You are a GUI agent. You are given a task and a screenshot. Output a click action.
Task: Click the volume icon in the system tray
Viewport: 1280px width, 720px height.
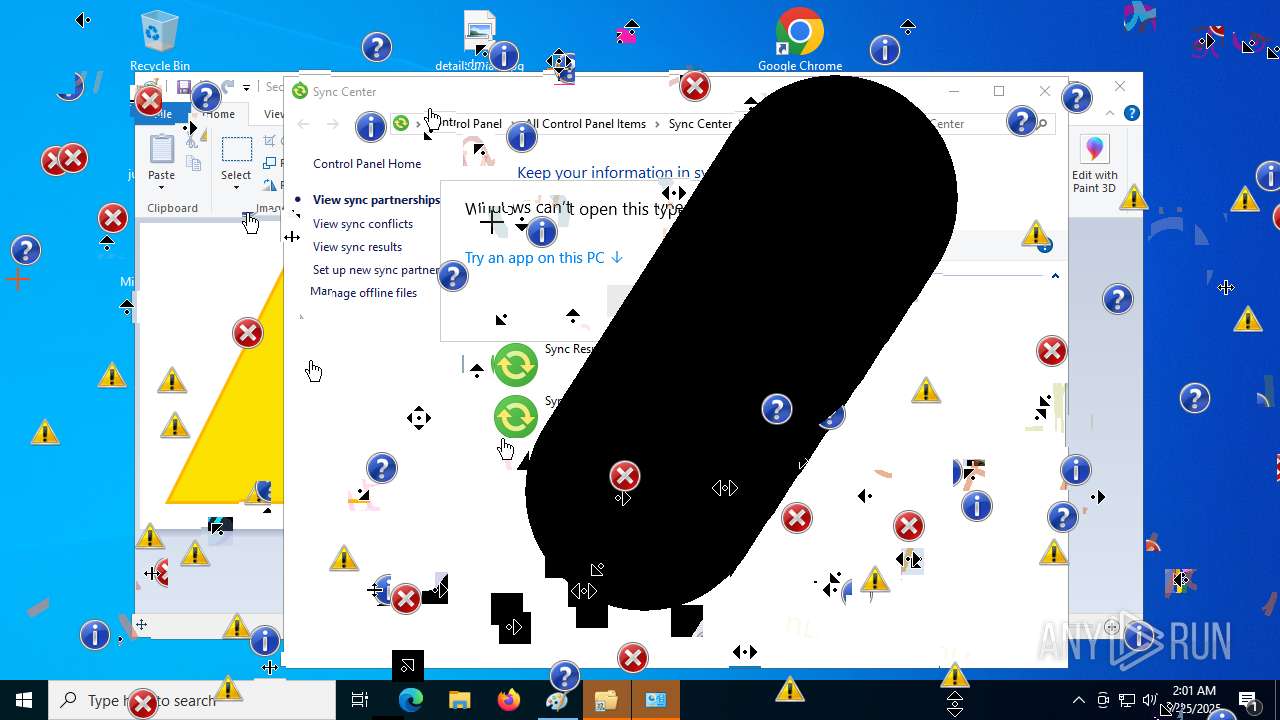click(x=1150, y=700)
